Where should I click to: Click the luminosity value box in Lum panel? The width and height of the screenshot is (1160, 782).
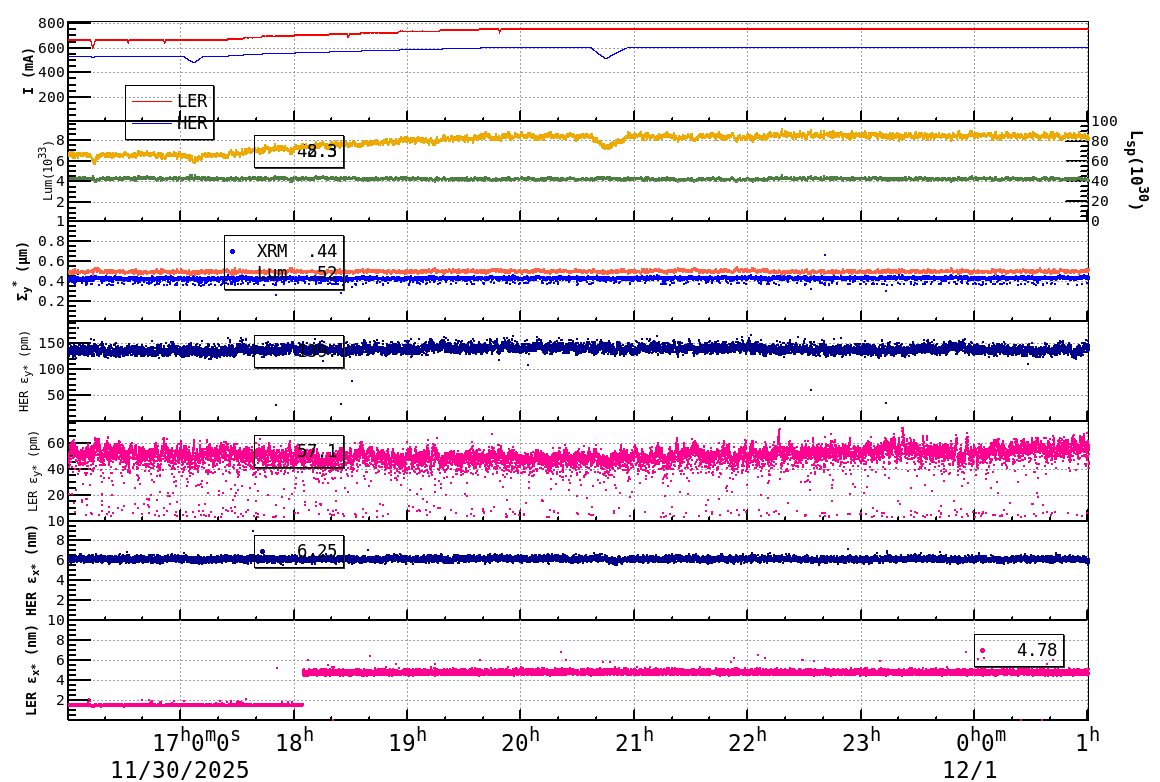pos(299,152)
